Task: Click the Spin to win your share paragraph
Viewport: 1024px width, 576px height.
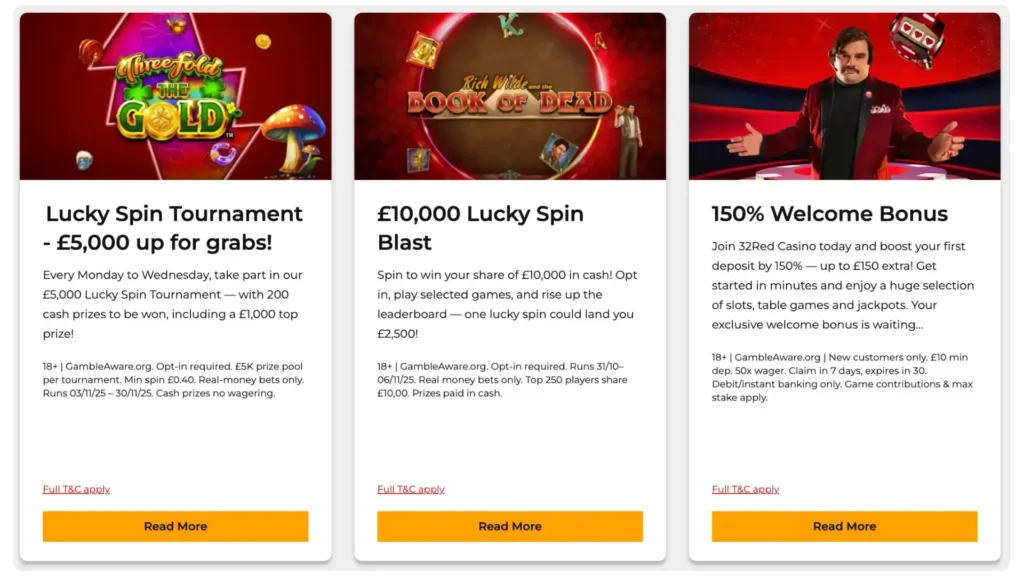Action: [x=507, y=304]
